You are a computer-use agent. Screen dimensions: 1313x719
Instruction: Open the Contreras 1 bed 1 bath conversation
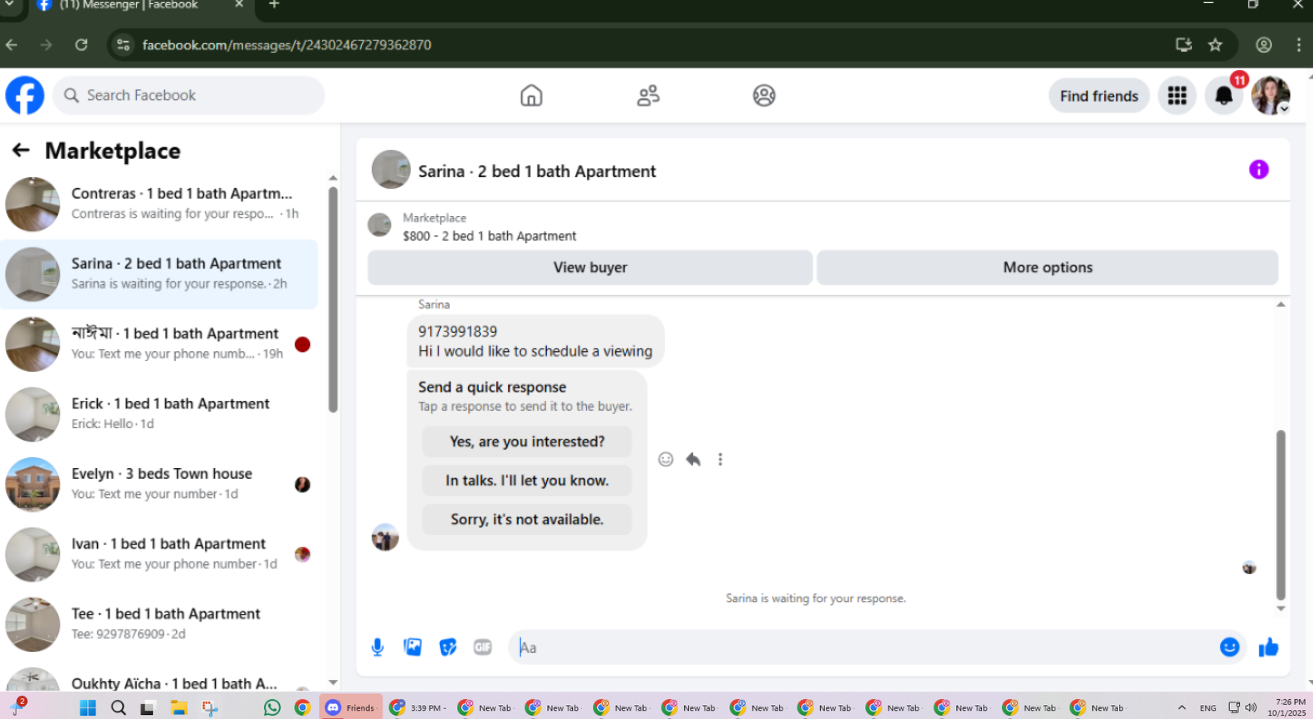pyautogui.click(x=160, y=203)
